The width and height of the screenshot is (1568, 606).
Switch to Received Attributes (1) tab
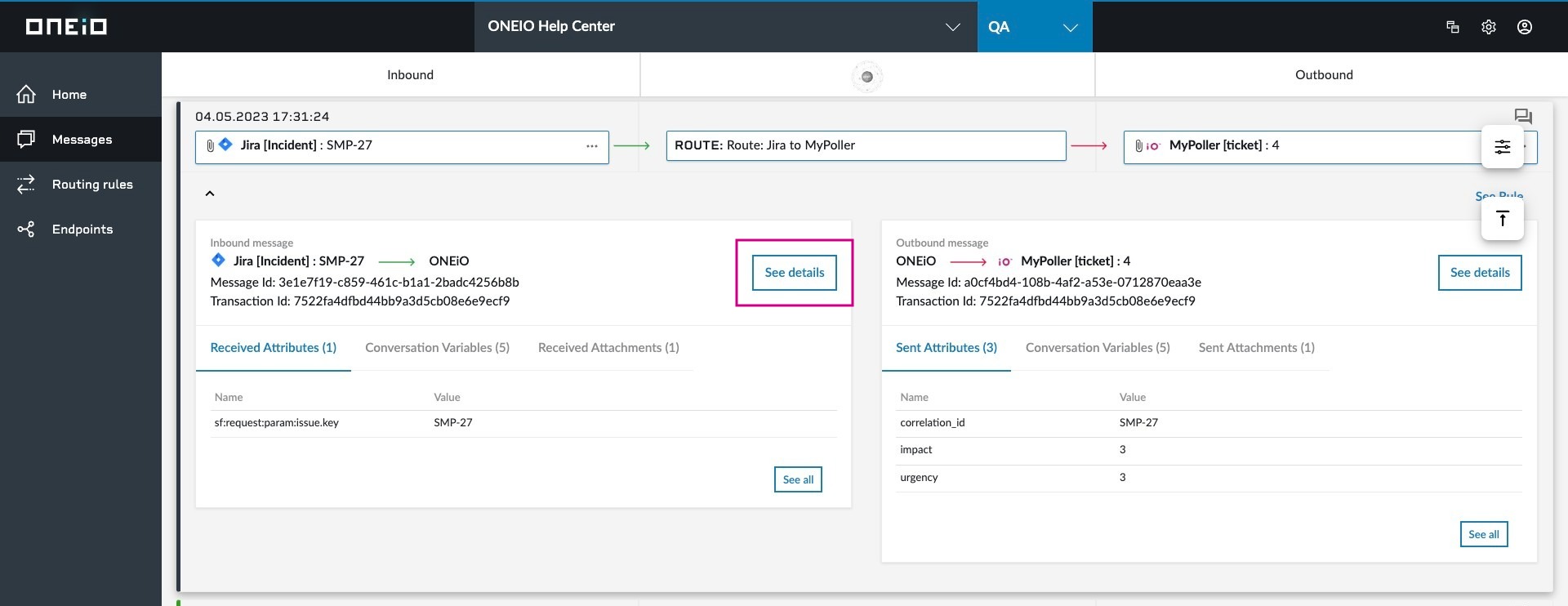point(274,348)
